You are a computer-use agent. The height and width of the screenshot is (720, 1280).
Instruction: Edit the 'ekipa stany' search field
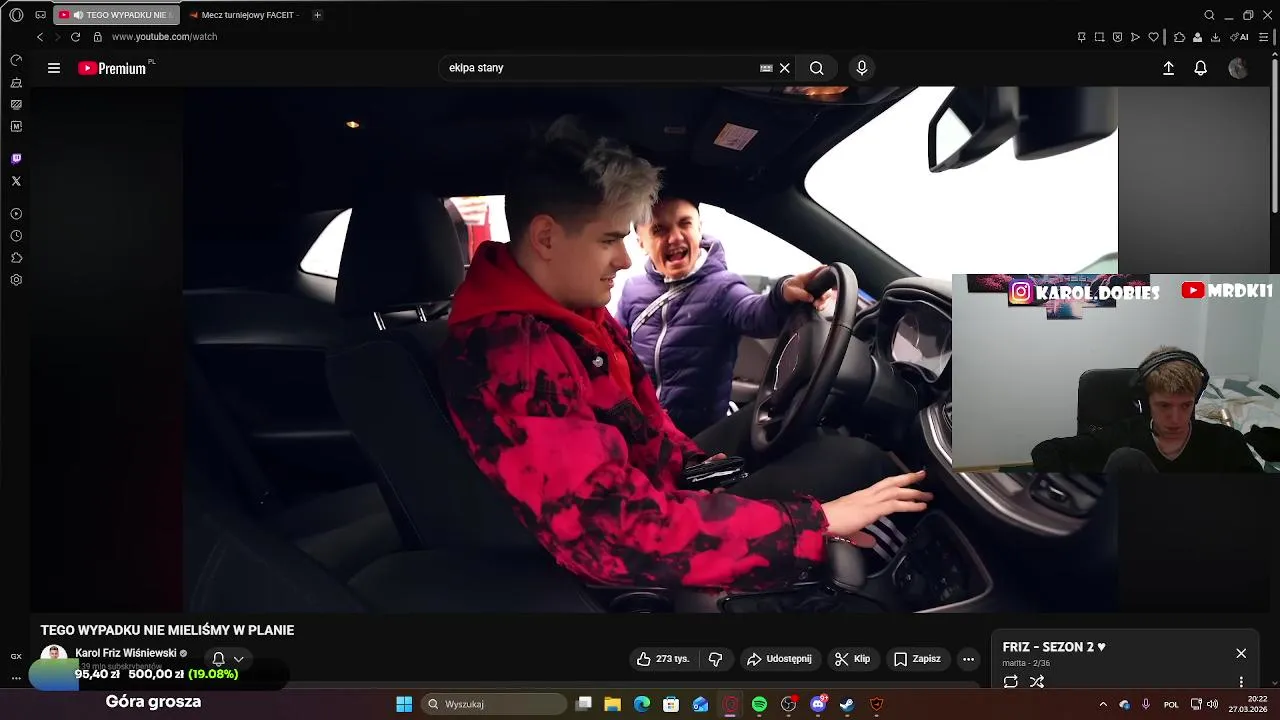tap(600, 68)
